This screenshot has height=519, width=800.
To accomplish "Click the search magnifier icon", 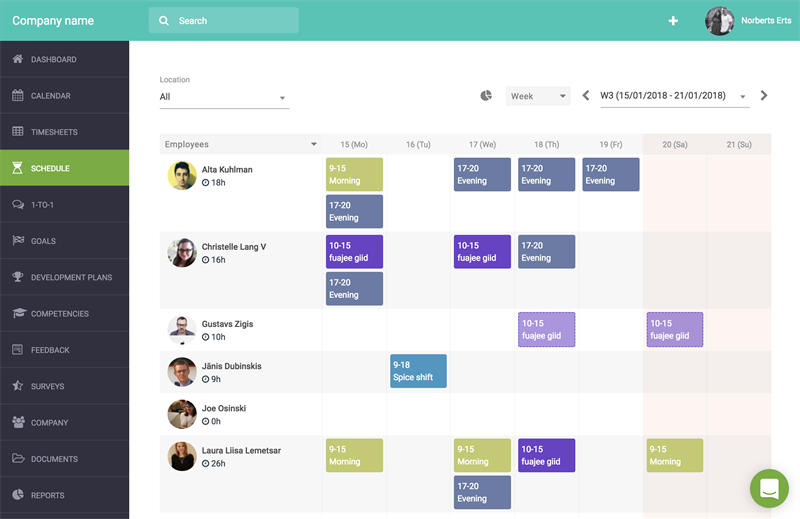I will (164, 20).
